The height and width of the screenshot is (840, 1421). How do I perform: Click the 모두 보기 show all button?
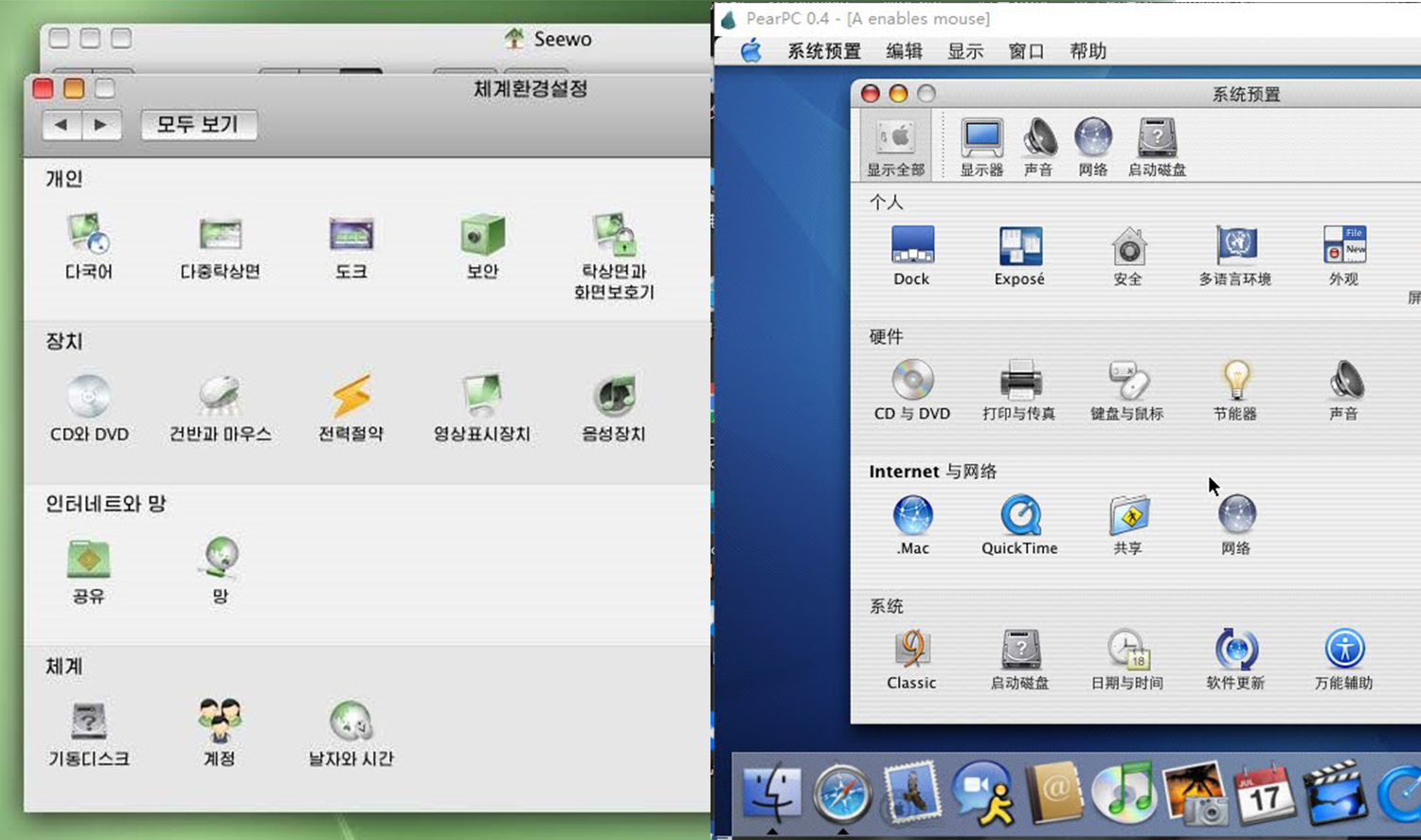(198, 124)
